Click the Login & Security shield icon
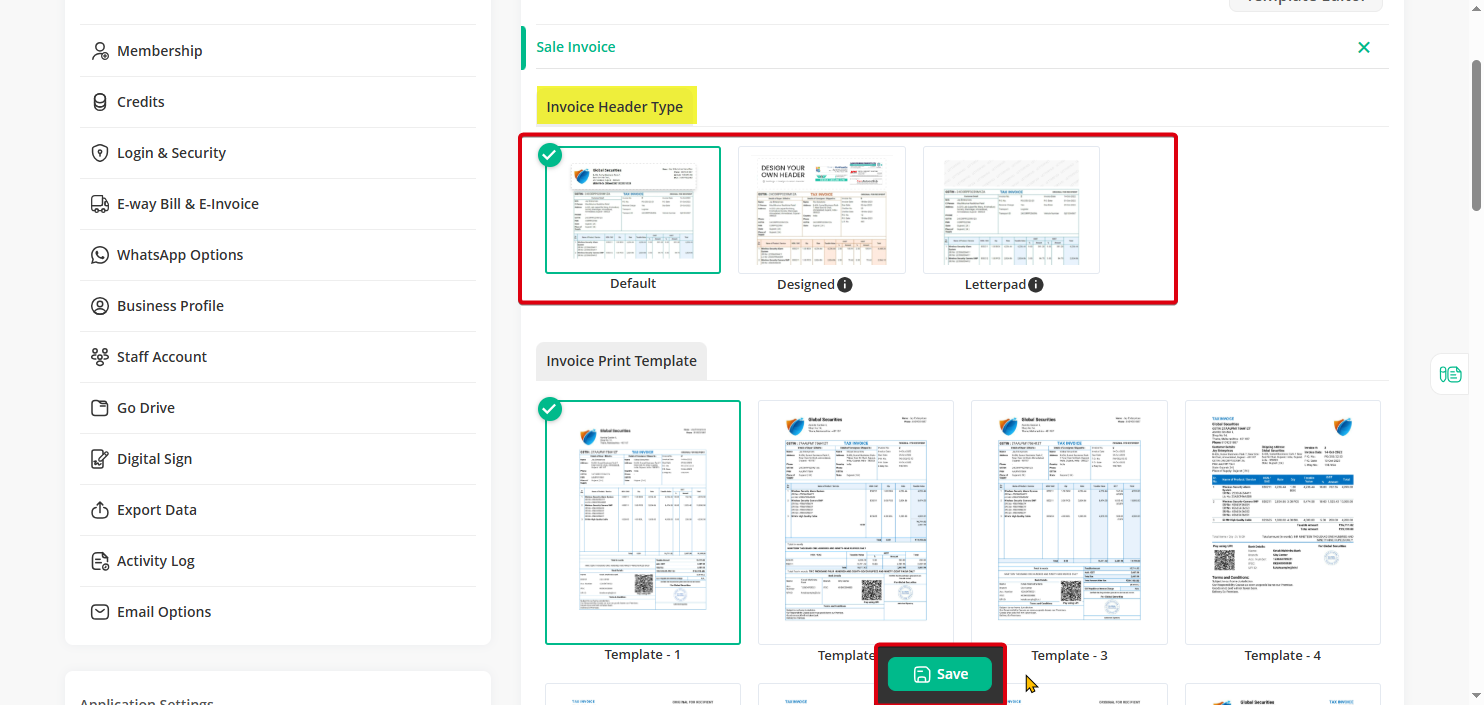The height and width of the screenshot is (705, 1484). tap(100, 153)
